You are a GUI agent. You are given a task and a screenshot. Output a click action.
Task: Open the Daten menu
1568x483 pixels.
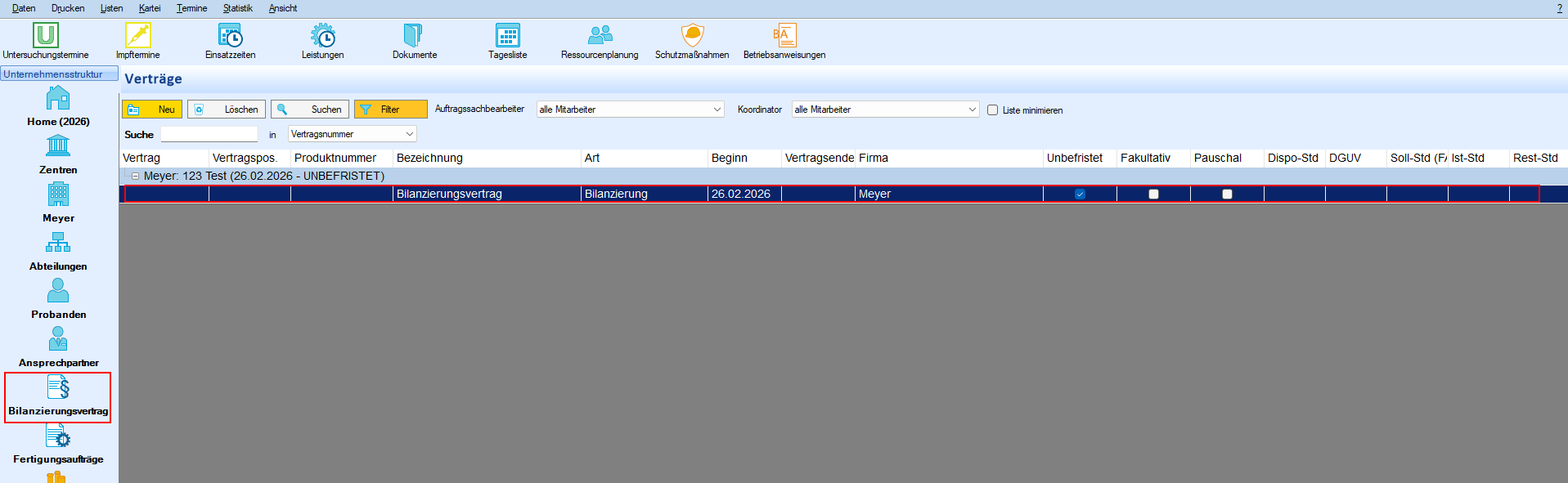coord(24,8)
